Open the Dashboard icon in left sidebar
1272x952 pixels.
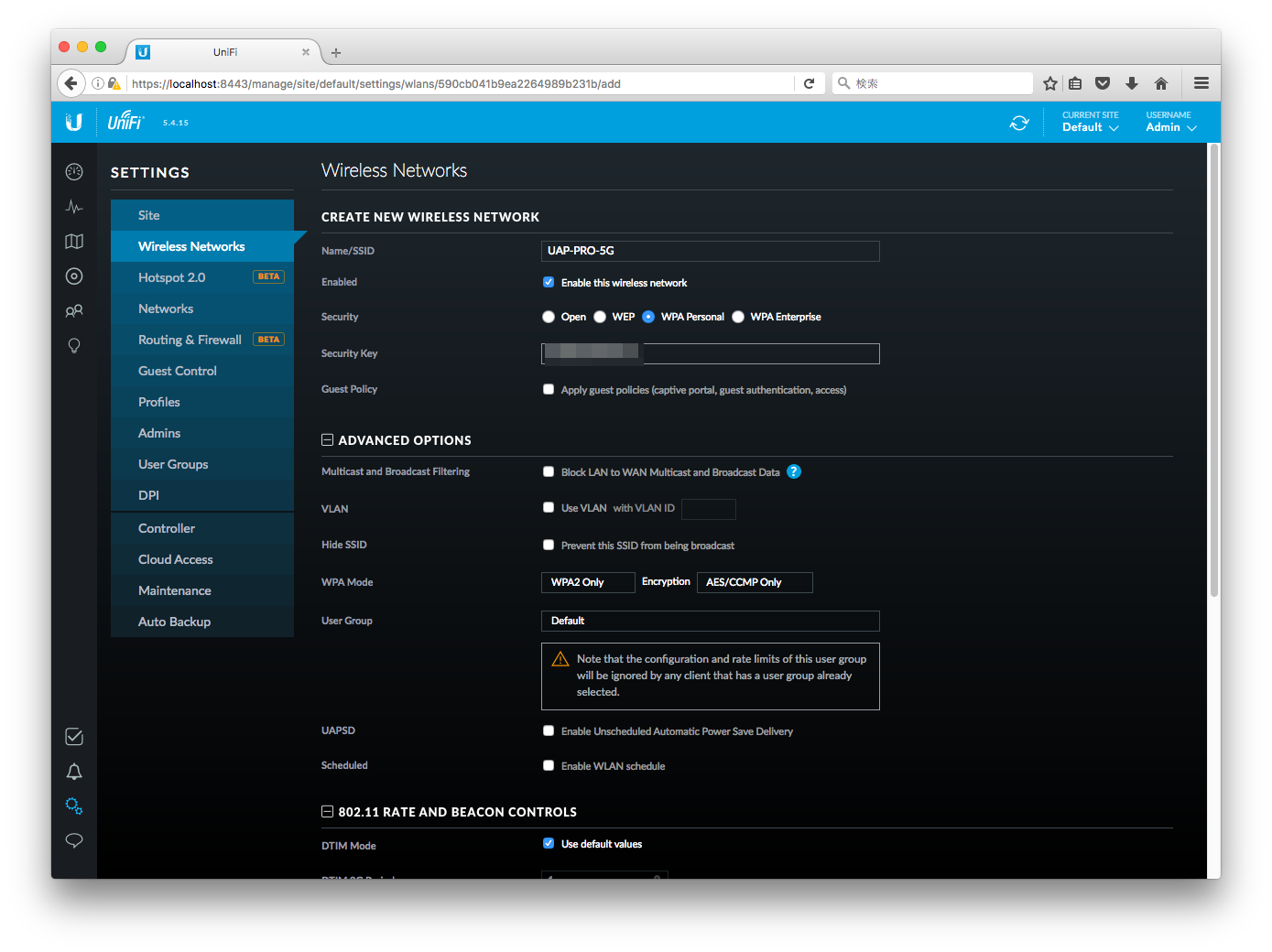click(74, 172)
